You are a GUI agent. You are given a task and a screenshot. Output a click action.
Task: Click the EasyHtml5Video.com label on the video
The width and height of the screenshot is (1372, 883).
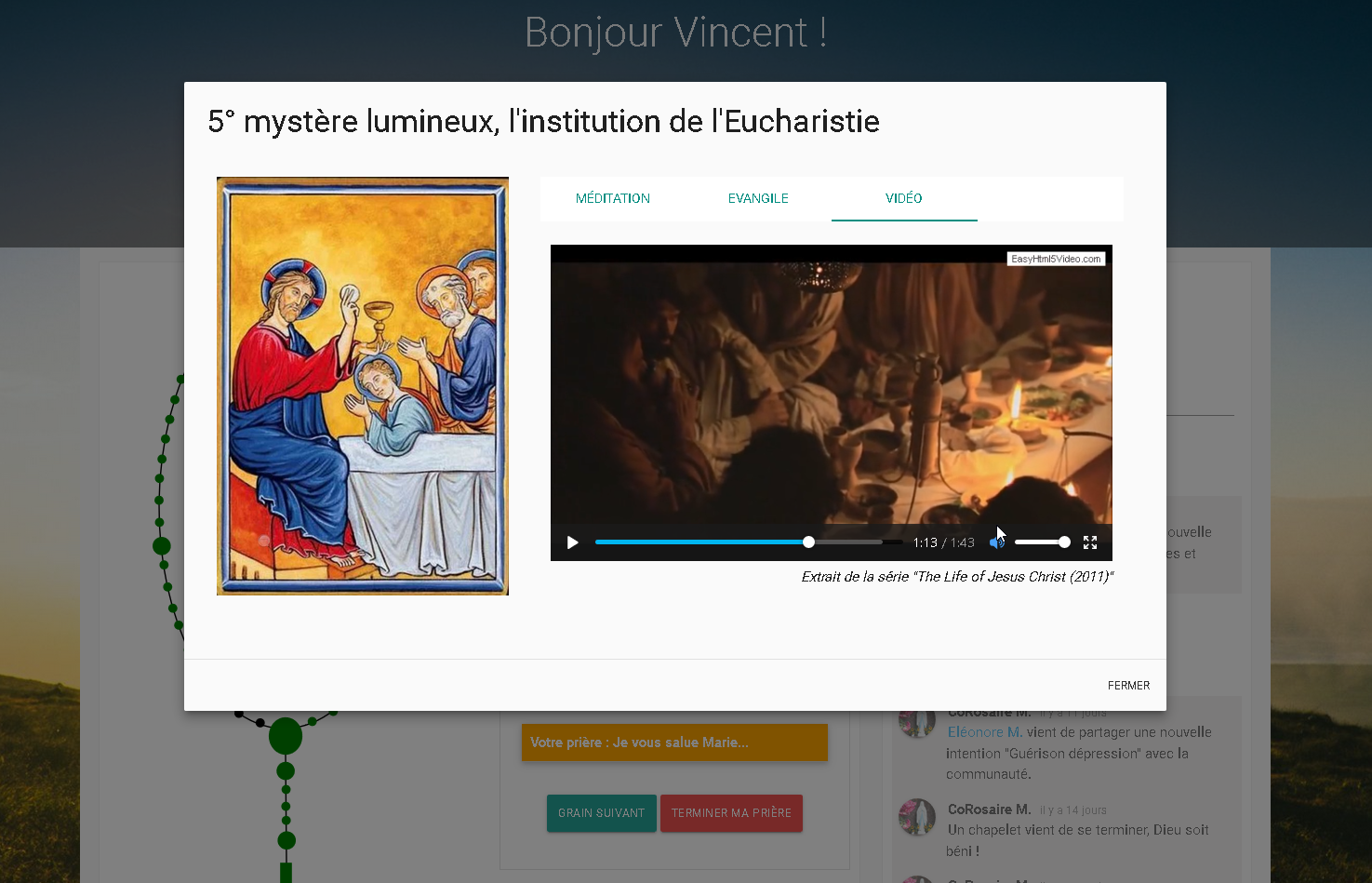point(1056,259)
